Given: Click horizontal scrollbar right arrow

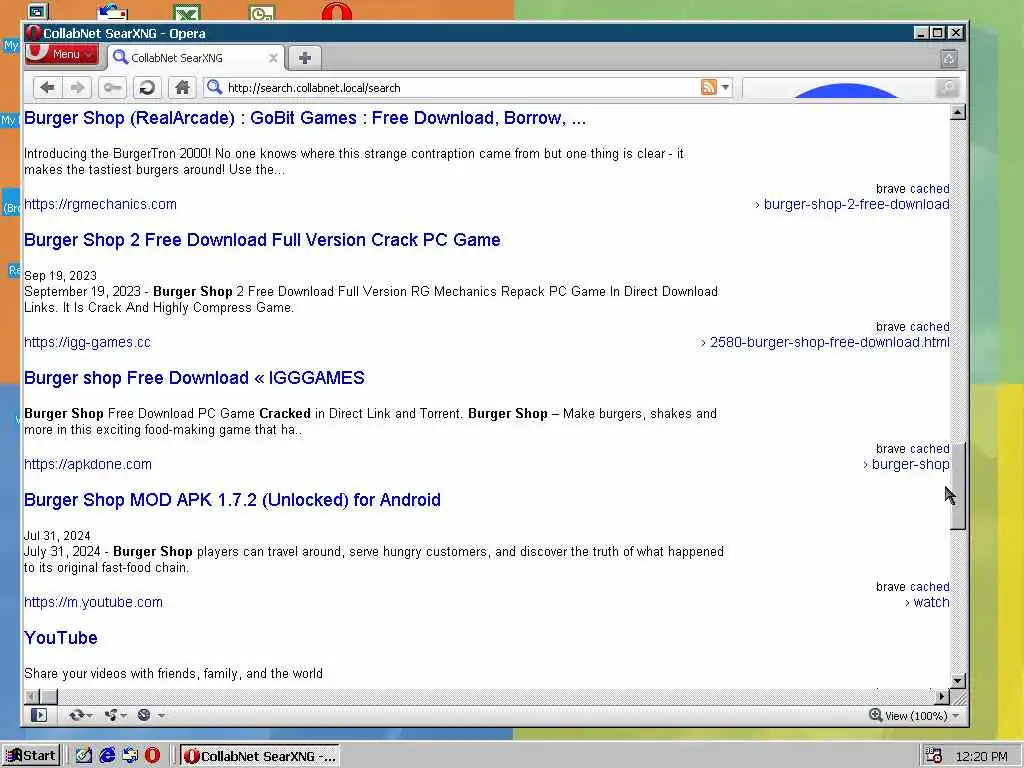Looking at the screenshot, I should click(x=942, y=697).
